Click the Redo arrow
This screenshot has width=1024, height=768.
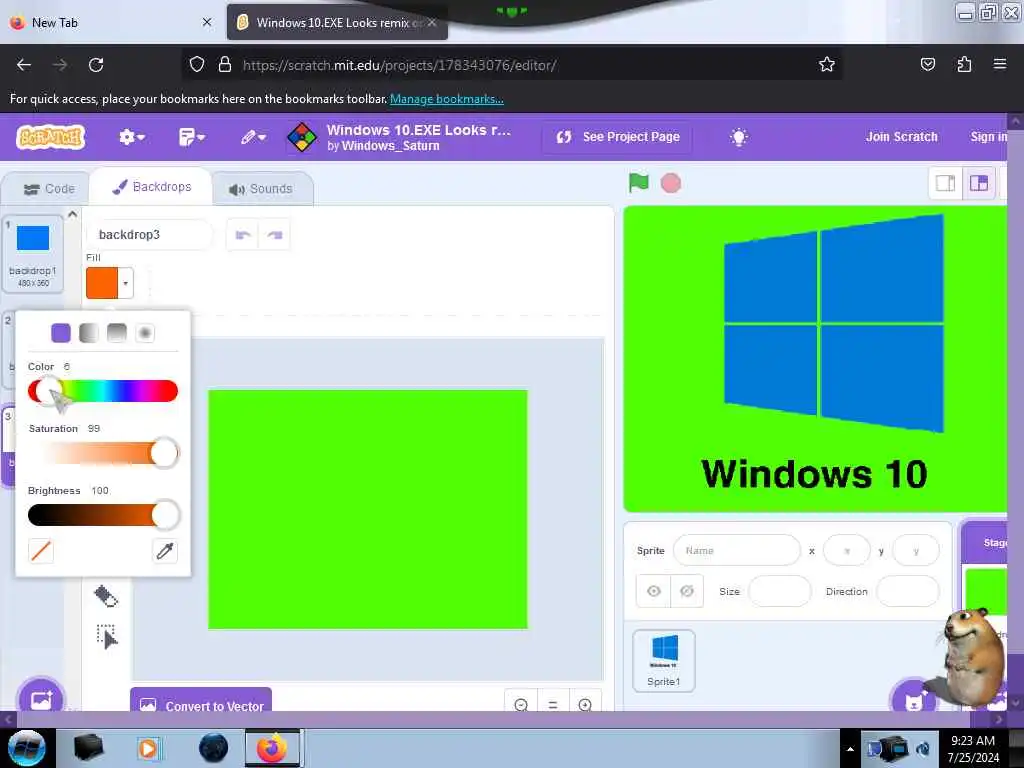(x=275, y=234)
